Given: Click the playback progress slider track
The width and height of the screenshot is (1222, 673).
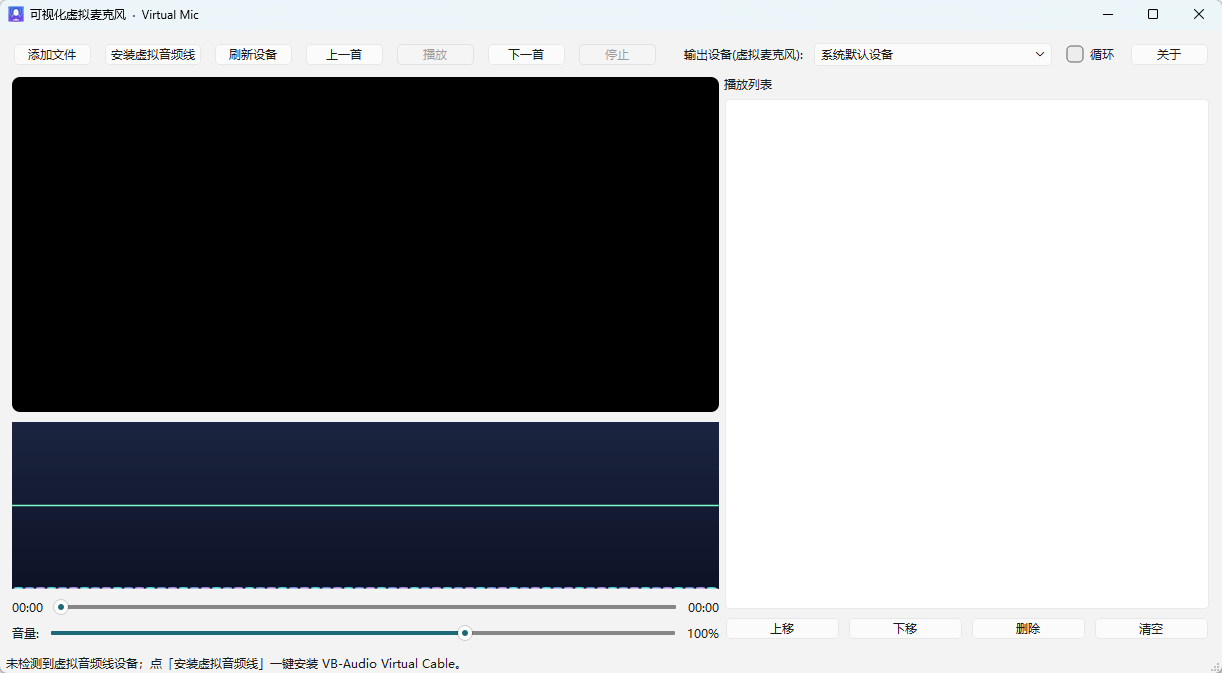Looking at the screenshot, I should click(365, 607).
